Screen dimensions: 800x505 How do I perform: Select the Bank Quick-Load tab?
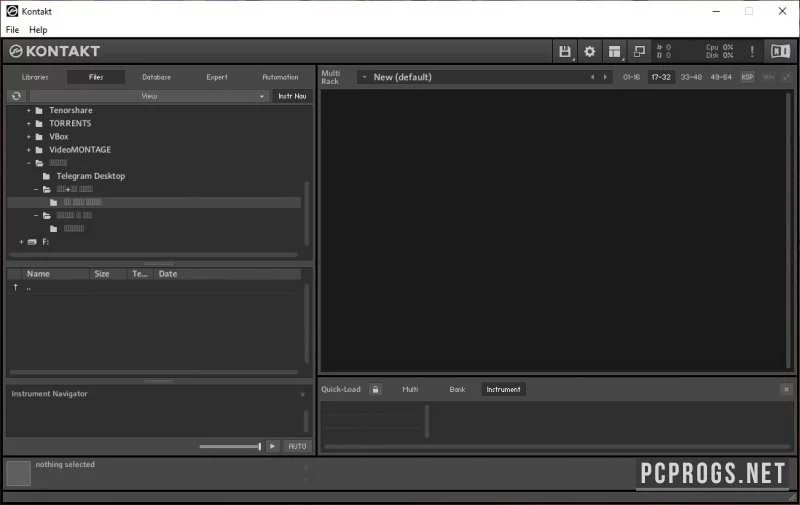[457, 389]
